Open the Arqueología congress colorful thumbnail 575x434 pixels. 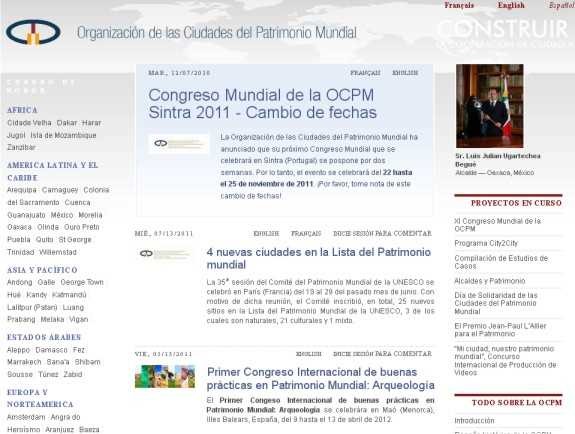coord(165,376)
